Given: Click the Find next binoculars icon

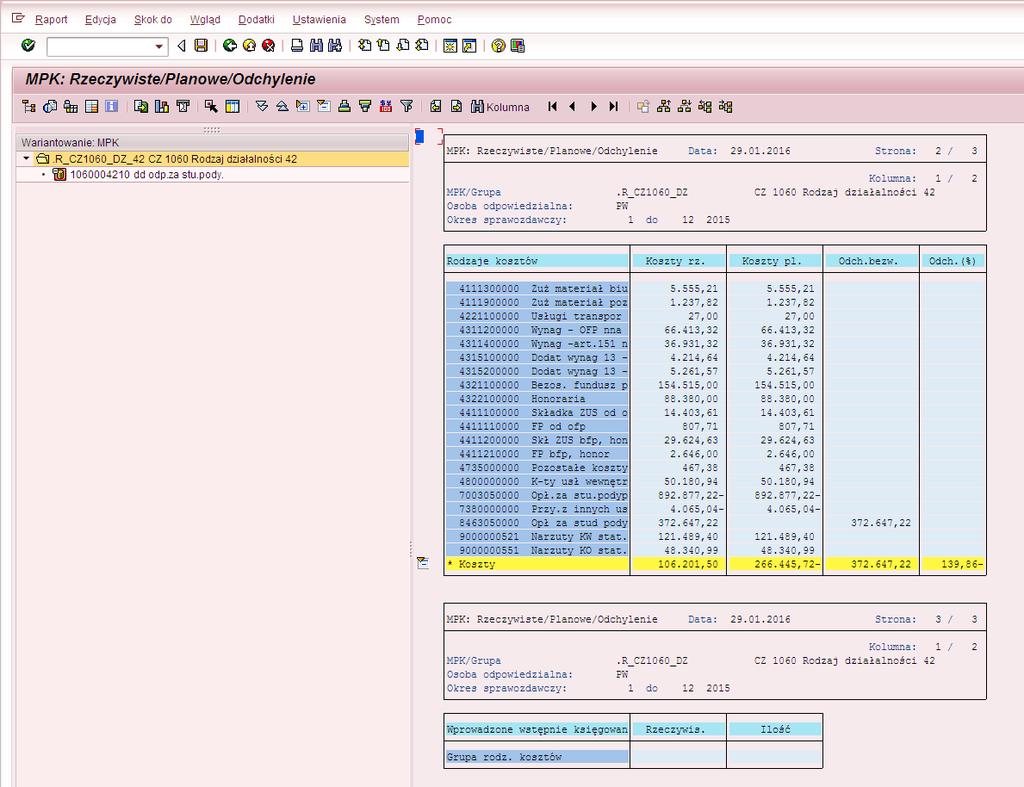Looking at the screenshot, I should (x=336, y=46).
